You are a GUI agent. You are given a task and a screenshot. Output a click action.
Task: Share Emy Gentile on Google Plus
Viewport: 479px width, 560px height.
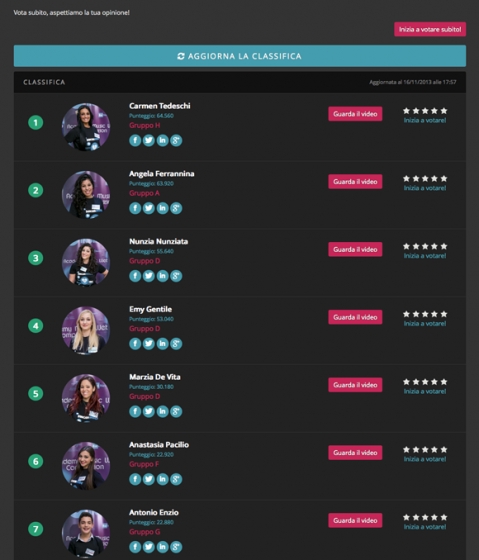click(x=176, y=344)
